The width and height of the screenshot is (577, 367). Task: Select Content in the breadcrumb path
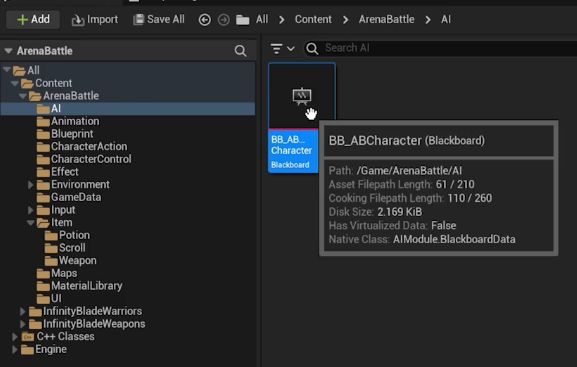pos(313,19)
